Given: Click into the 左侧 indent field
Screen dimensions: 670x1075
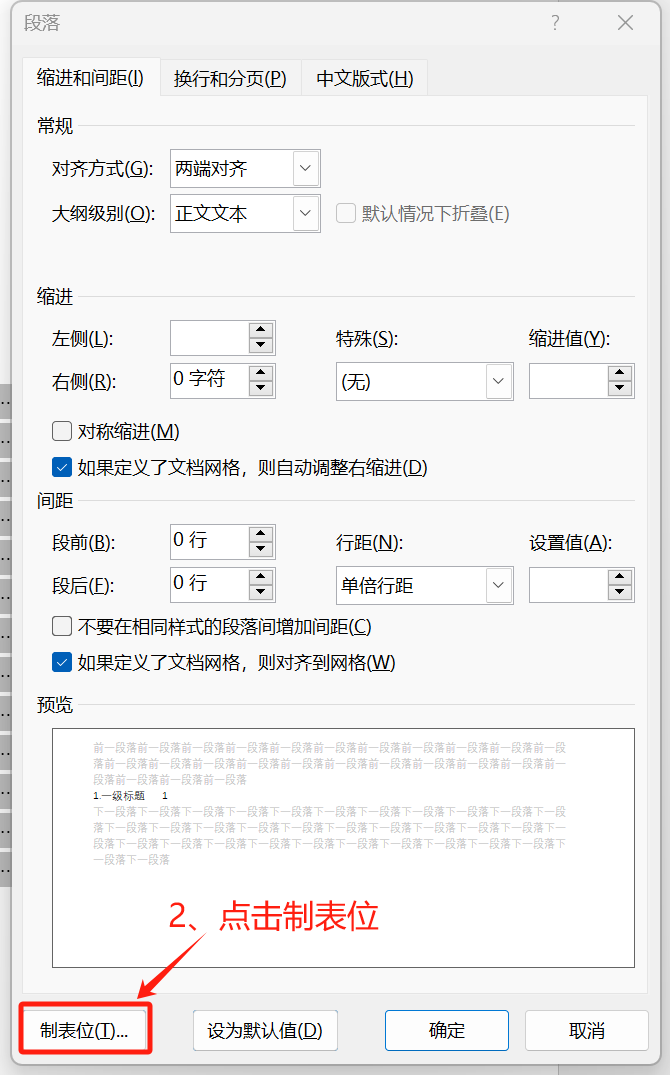Looking at the screenshot, I should (x=209, y=338).
